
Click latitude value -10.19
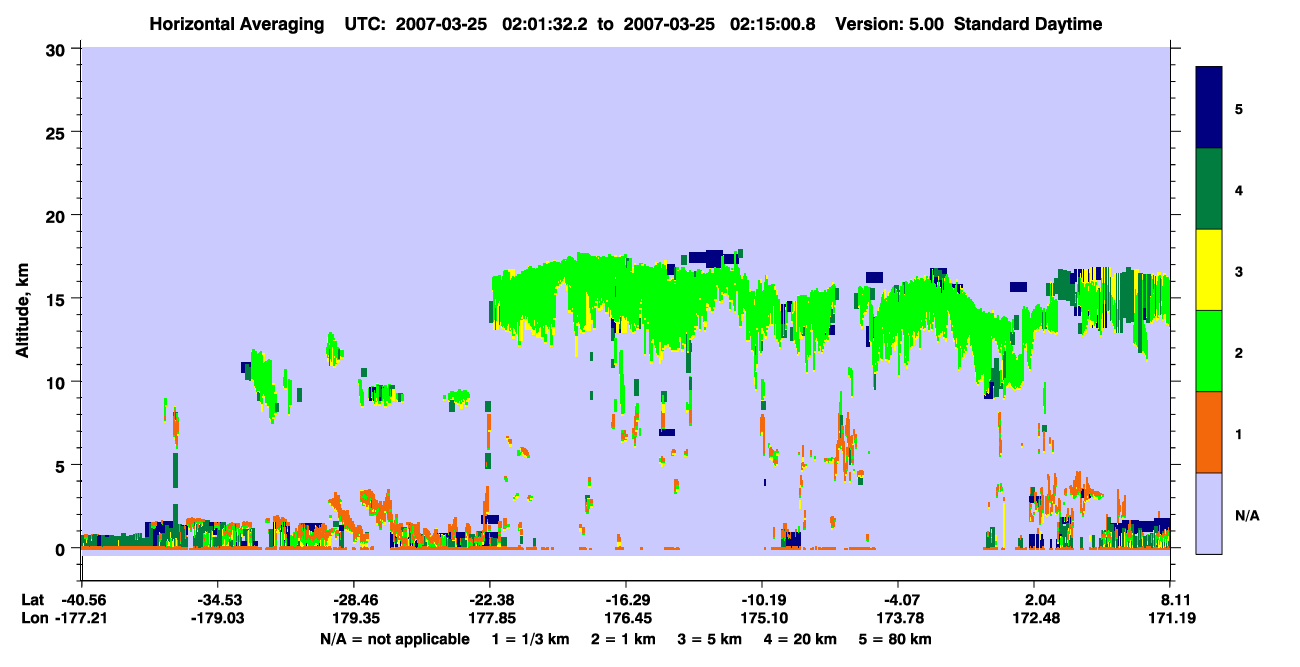pyautogui.click(x=762, y=600)
